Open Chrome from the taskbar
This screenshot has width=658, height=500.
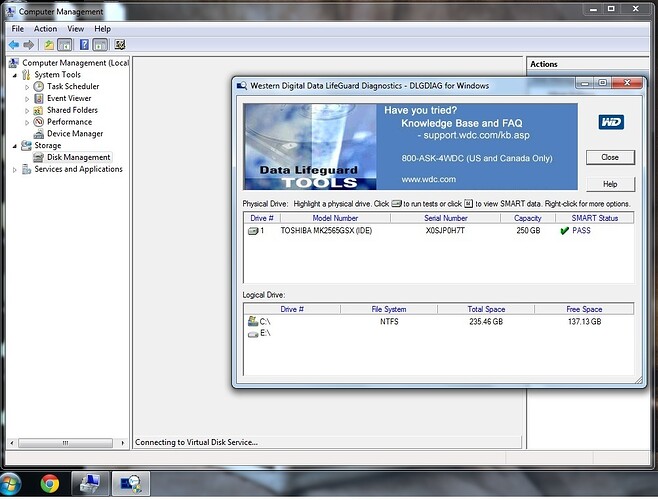[50, 484]
